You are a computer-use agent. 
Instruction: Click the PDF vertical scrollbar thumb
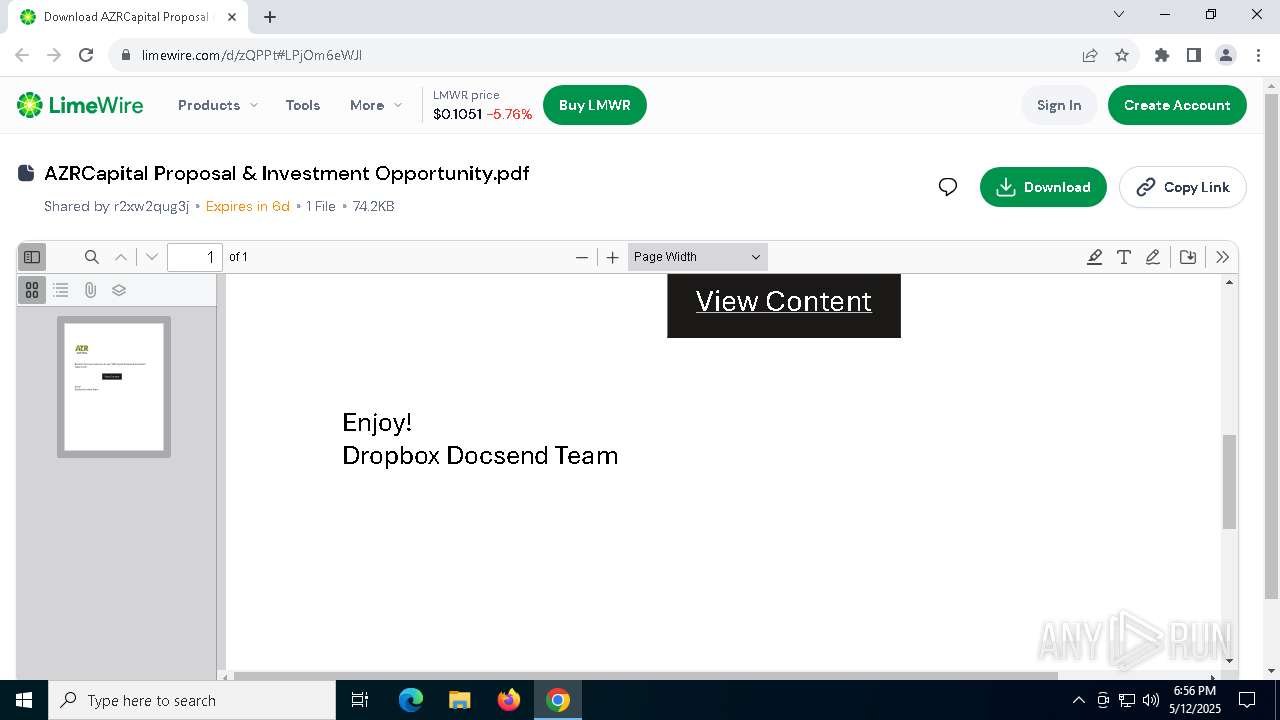1230,482
